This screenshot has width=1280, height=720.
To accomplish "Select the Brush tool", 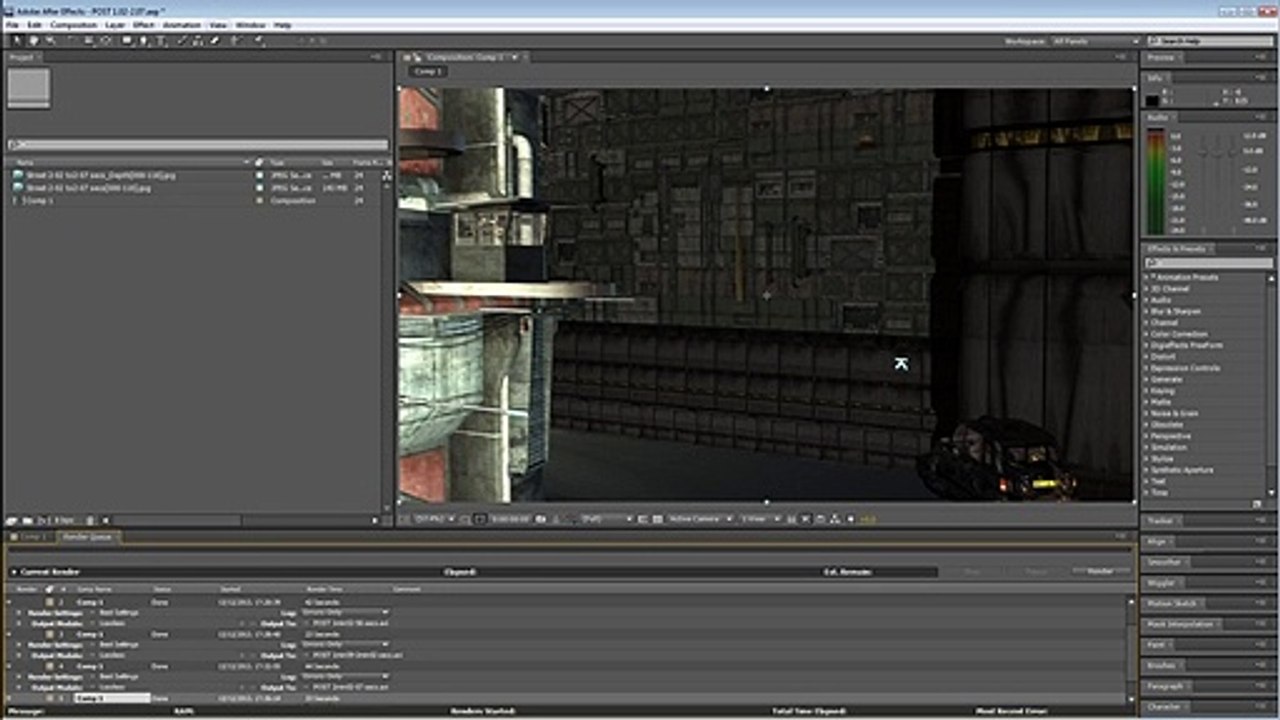I will 181,41.
